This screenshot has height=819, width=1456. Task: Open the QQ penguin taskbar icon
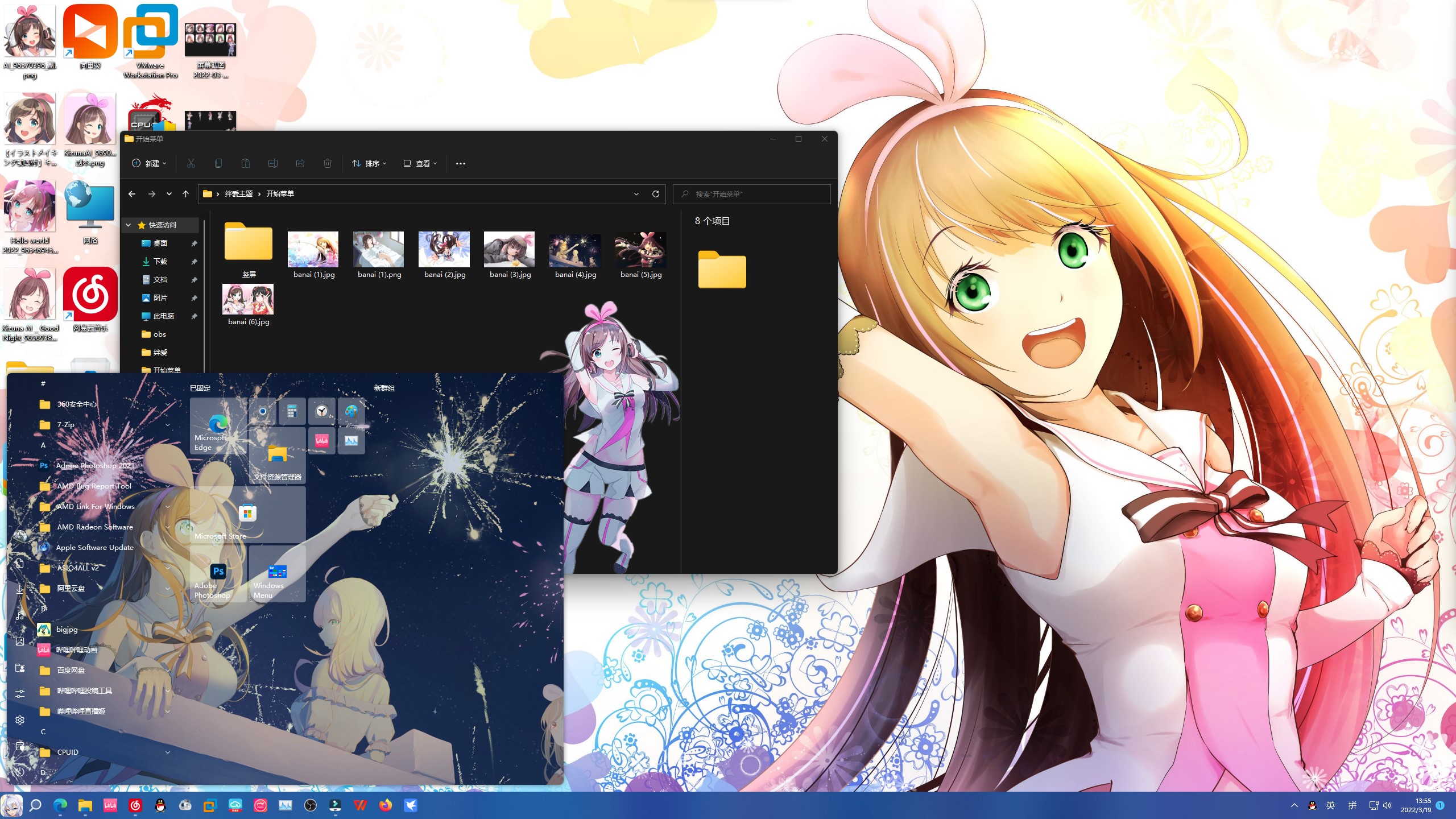tap(160, 805)
